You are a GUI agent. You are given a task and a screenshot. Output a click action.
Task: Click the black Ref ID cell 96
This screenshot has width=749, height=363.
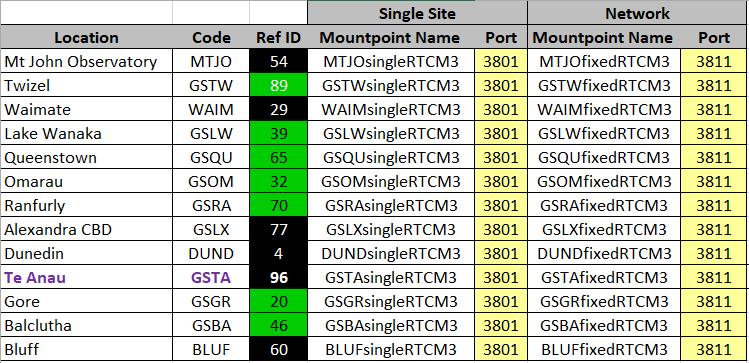[x=278, y=277]
